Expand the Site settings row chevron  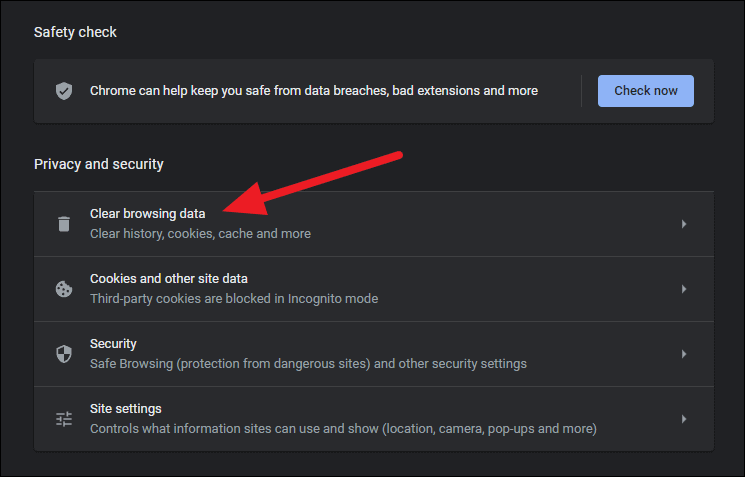click(684, 419)
